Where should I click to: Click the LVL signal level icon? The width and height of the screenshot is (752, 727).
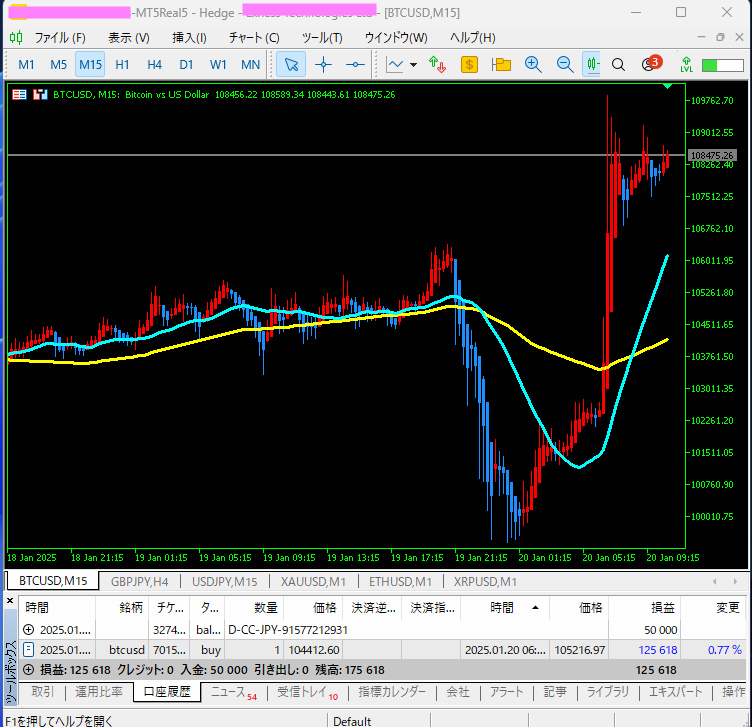686,65
